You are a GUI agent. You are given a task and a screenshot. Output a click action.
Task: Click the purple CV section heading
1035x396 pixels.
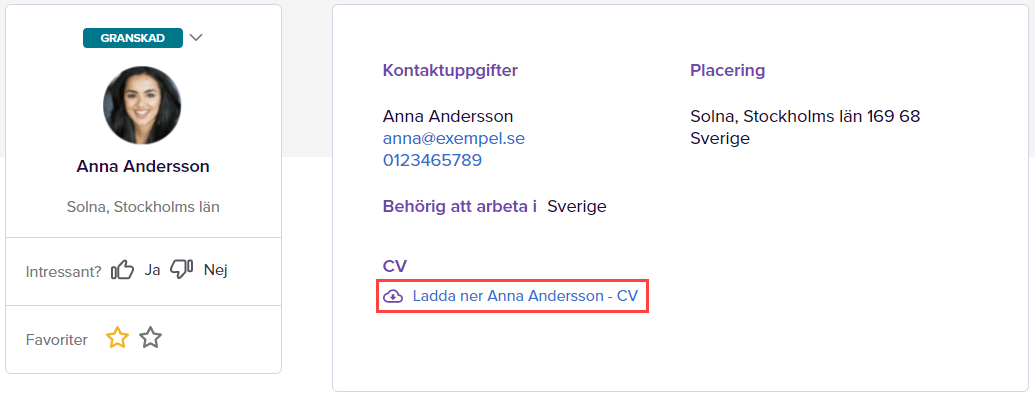pos(395,266)
